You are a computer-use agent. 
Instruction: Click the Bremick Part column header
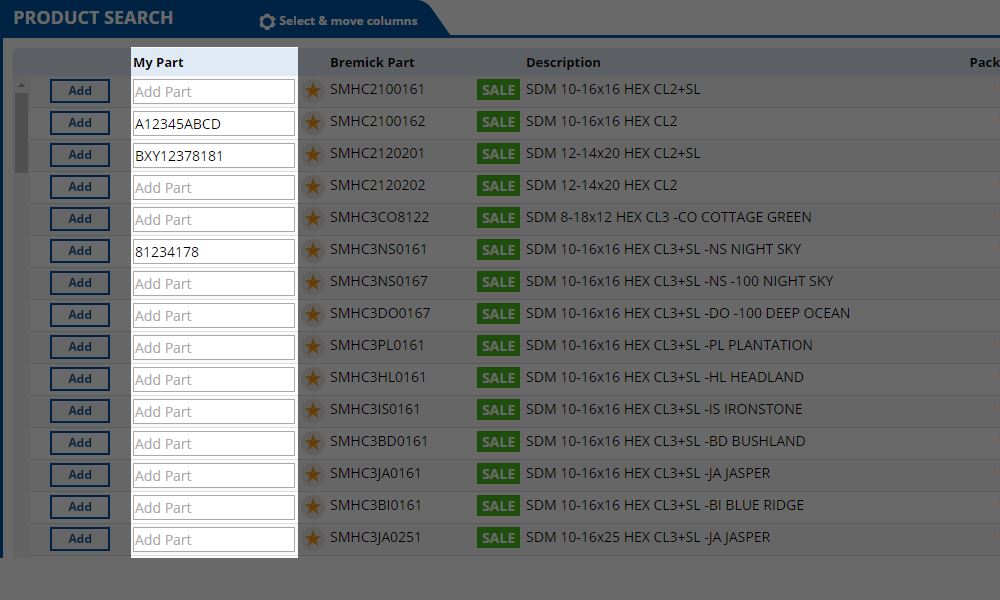(x=372, y=62)
